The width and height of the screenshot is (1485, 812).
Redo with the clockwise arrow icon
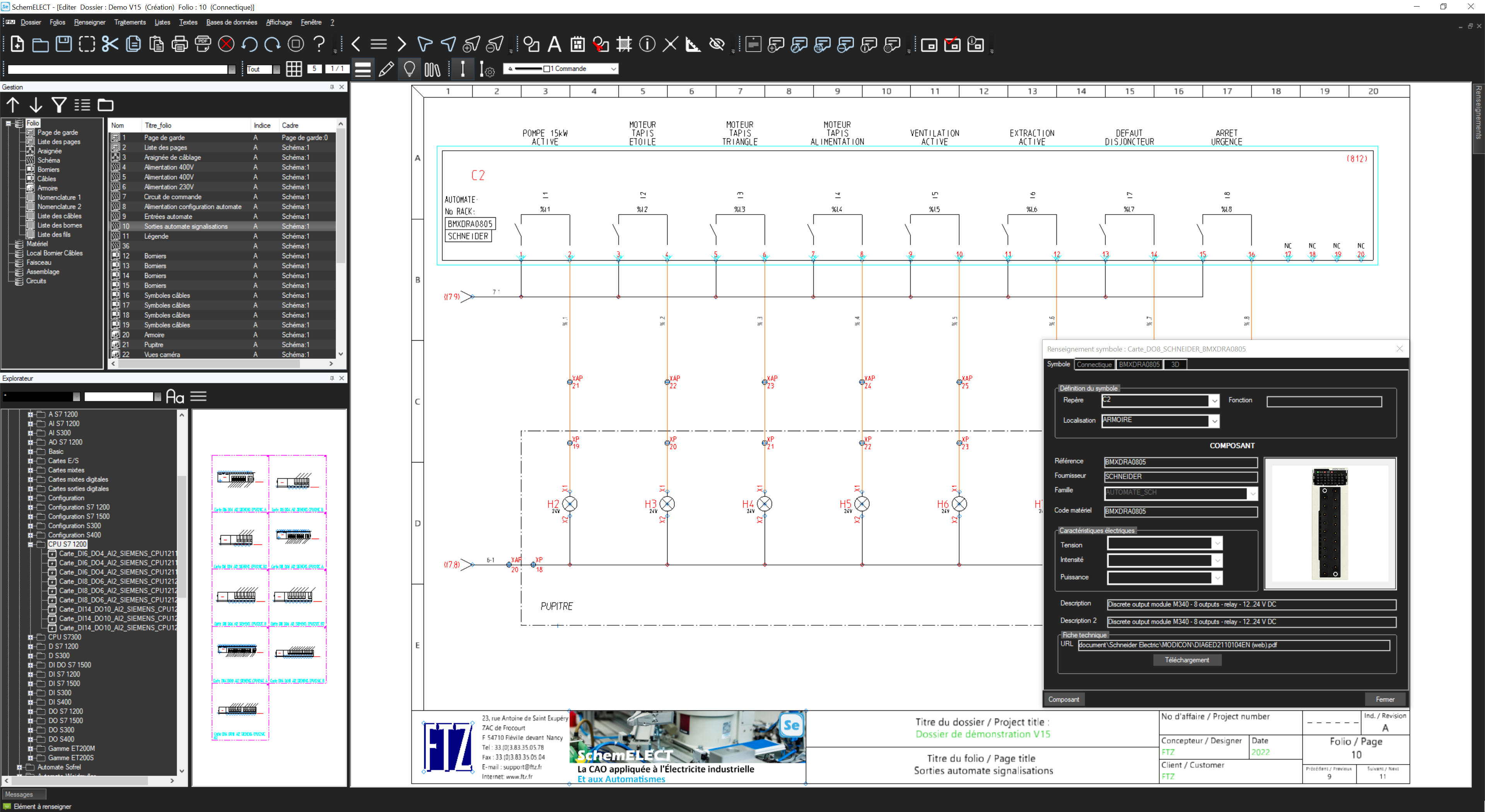pos(272,44)
